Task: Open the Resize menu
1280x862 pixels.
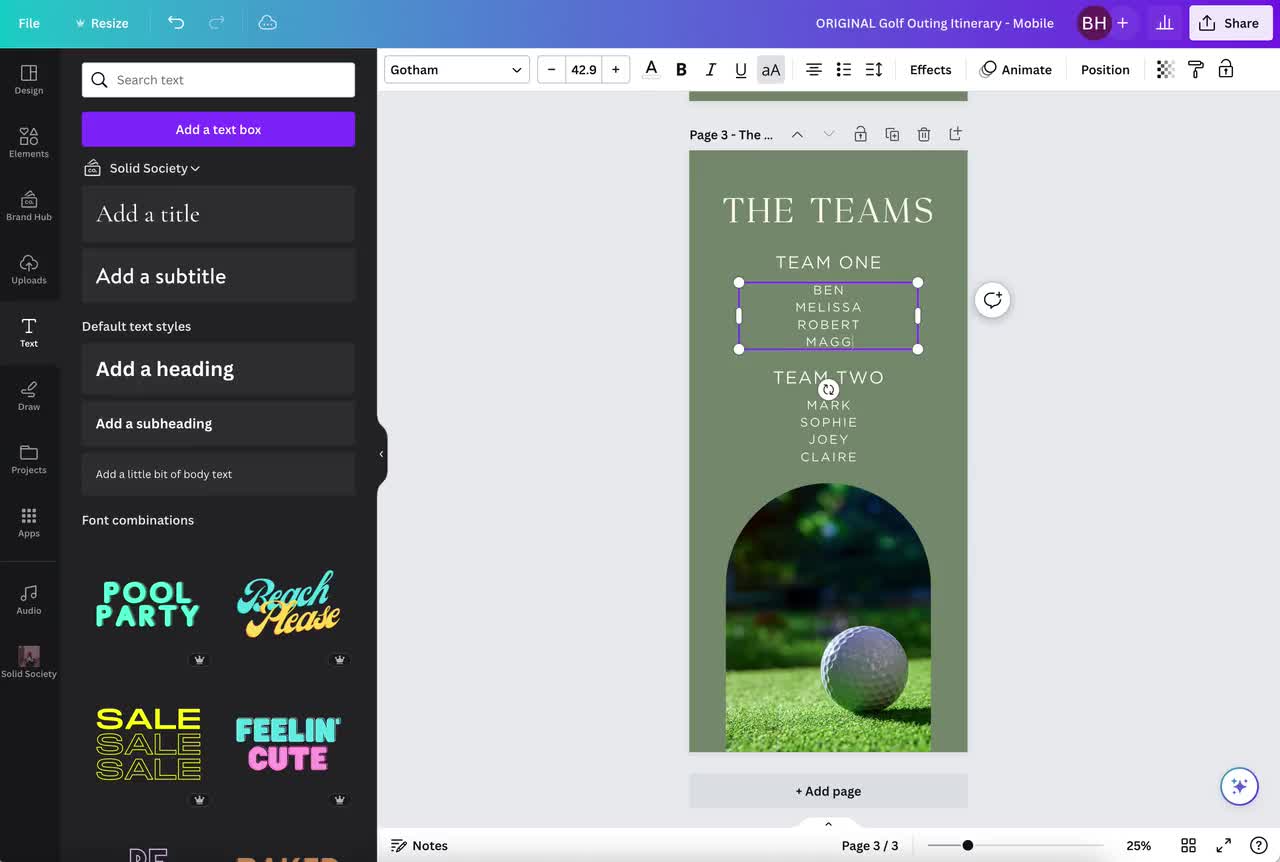Action: [x=101, y=23]
